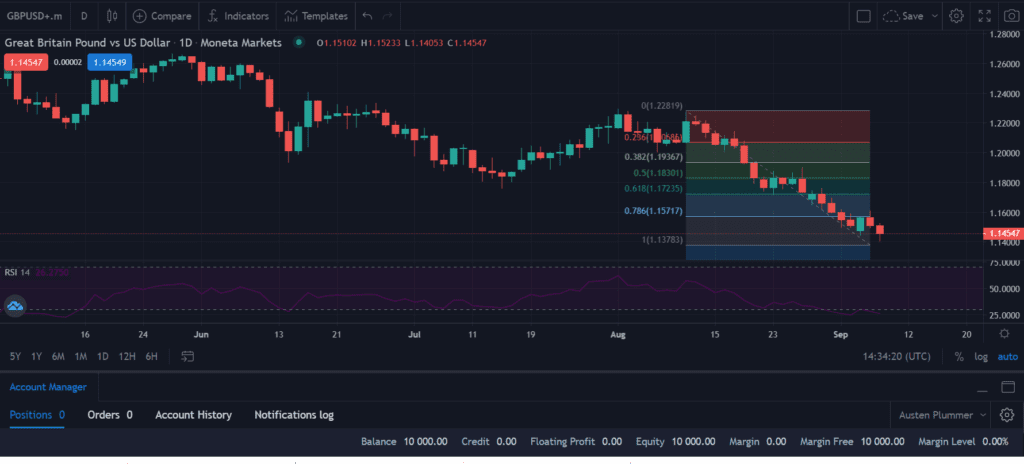Switch to the Orders tab

110,415
